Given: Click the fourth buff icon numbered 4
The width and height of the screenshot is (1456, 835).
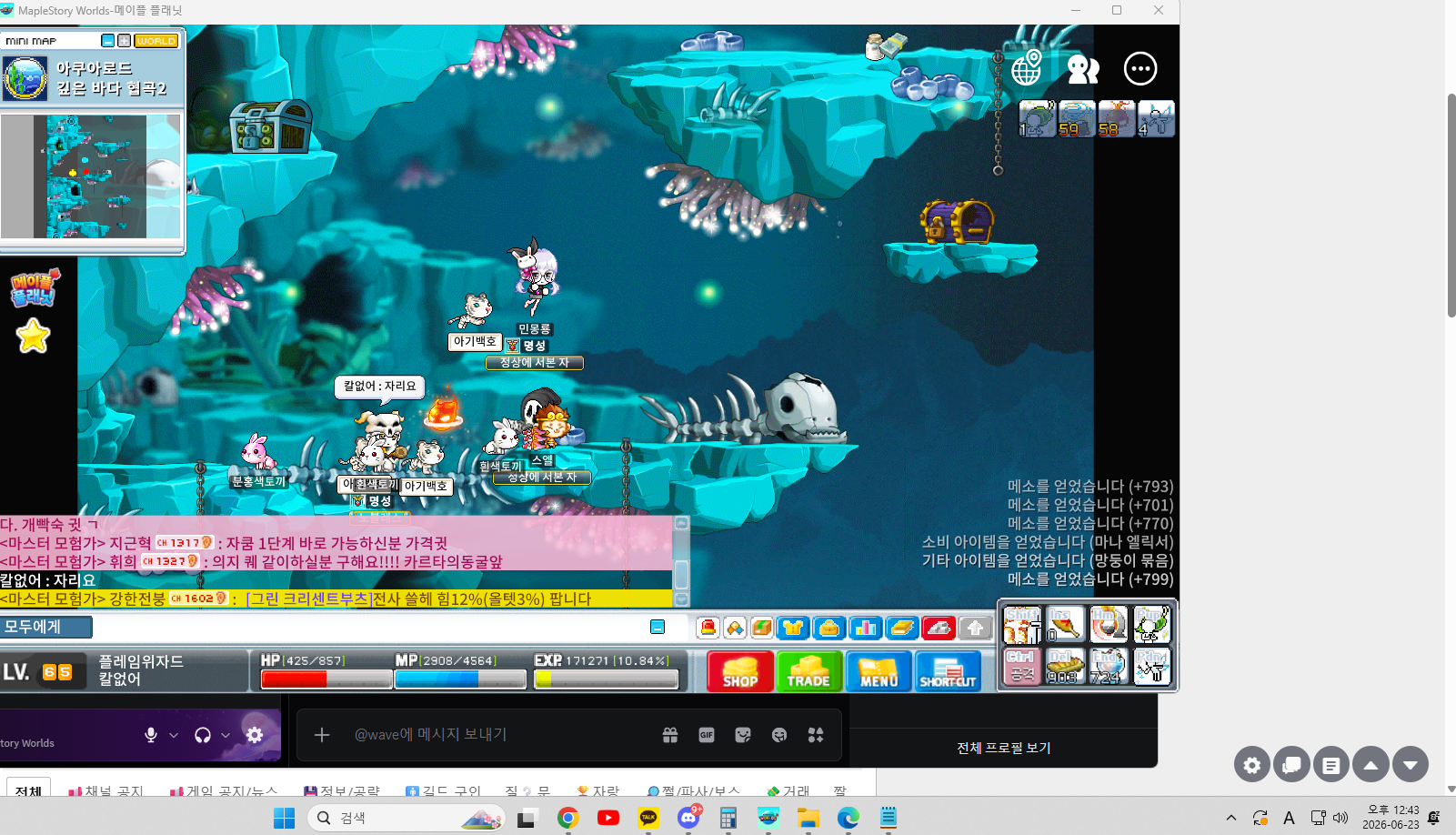Looking at the screenshot, I should point(1157,119).
